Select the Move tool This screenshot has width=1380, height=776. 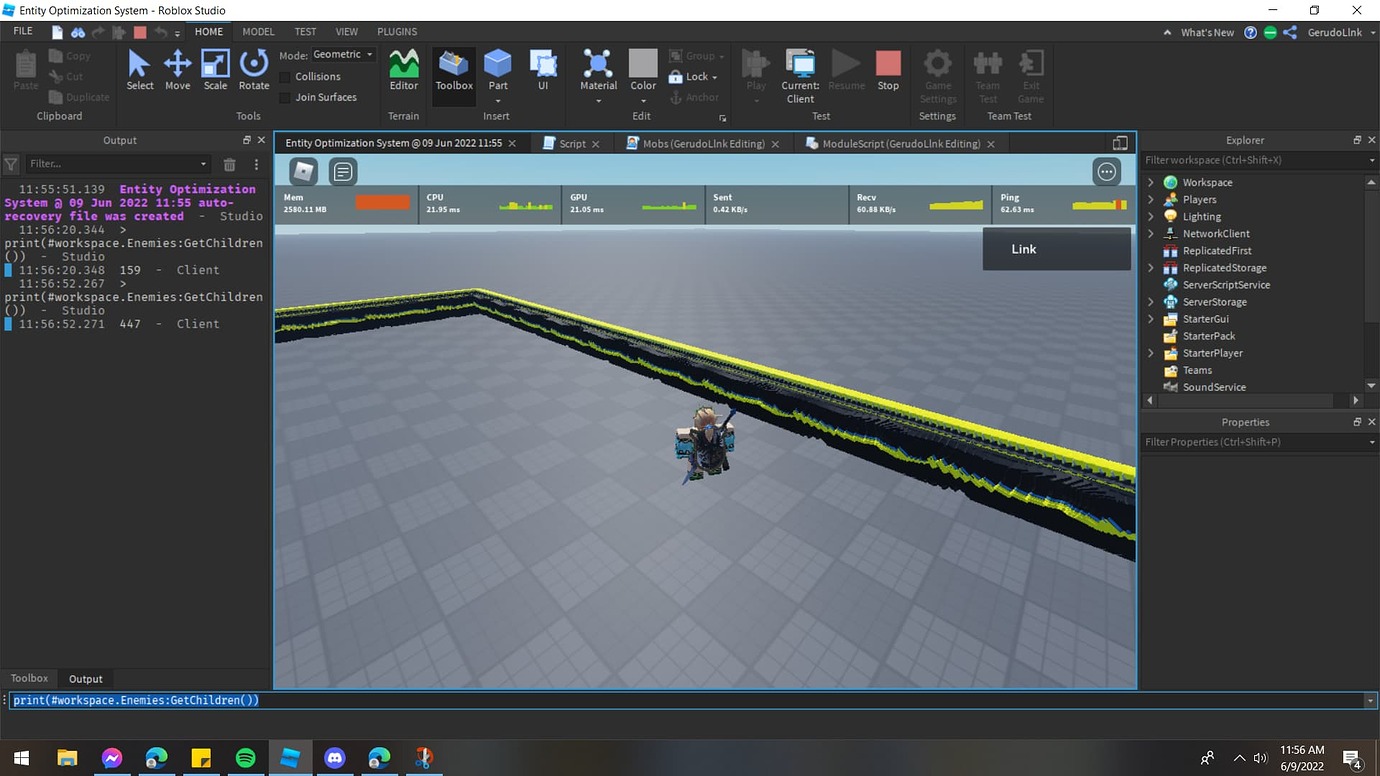click(177, 70)
